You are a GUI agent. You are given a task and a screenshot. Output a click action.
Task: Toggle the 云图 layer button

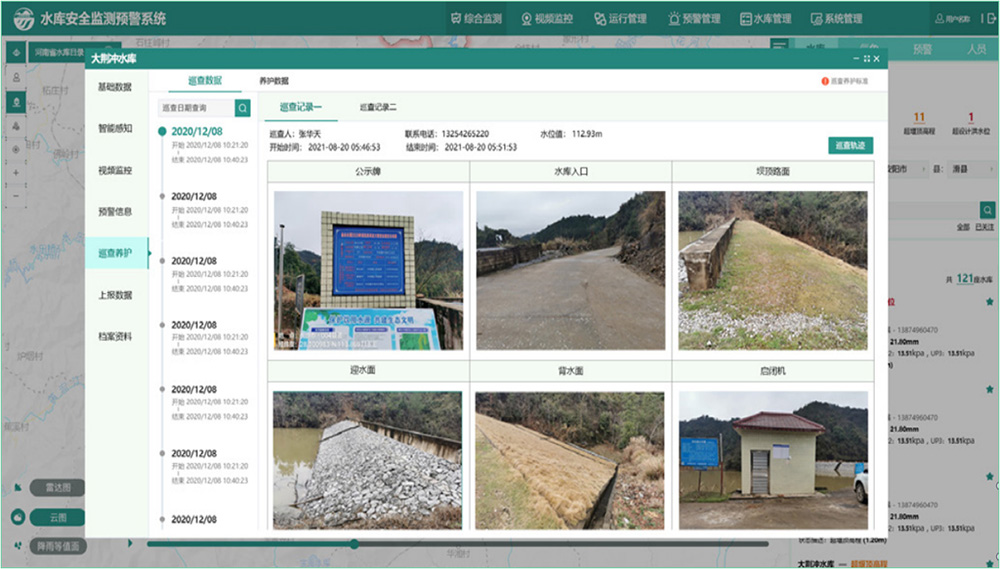click(57, 517)
